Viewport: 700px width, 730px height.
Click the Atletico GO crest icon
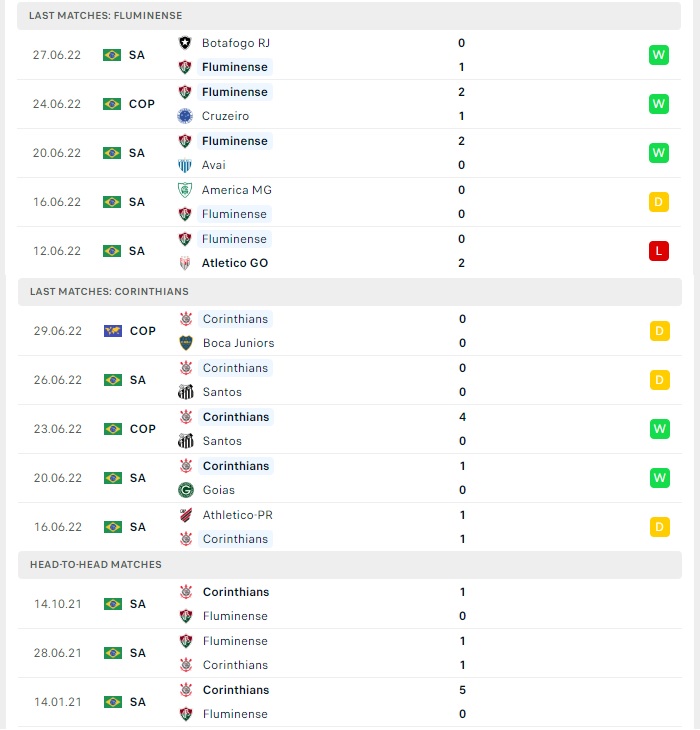pos(185,263)
